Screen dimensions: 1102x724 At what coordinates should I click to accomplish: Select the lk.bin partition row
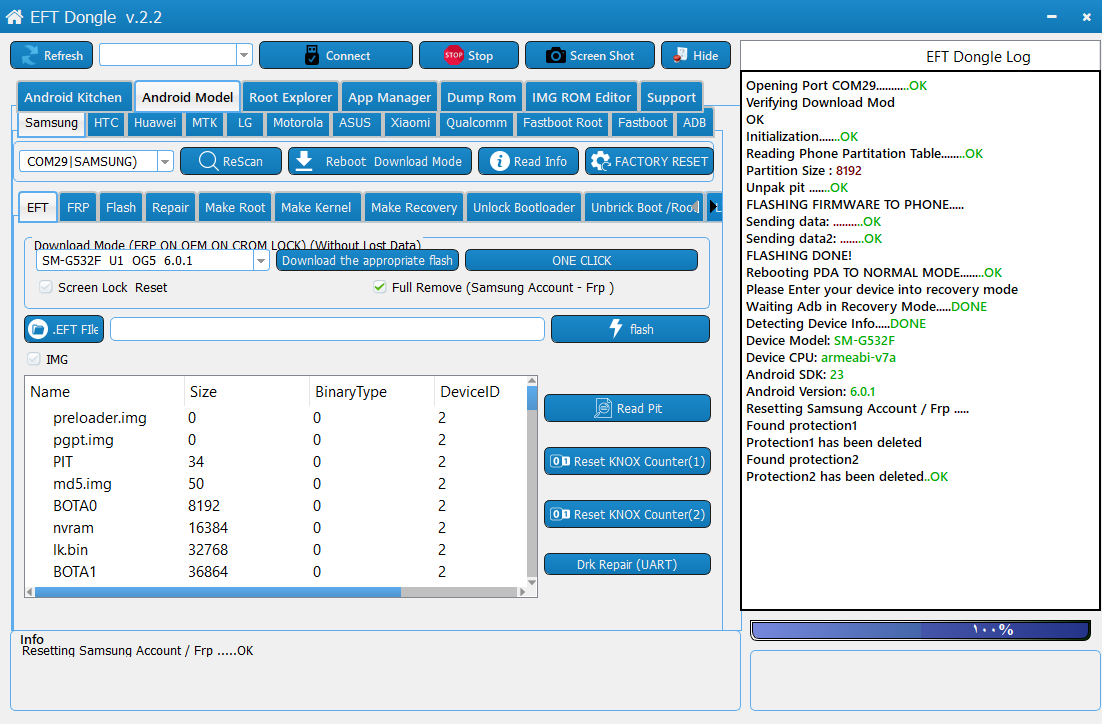(x=276, y=550)
